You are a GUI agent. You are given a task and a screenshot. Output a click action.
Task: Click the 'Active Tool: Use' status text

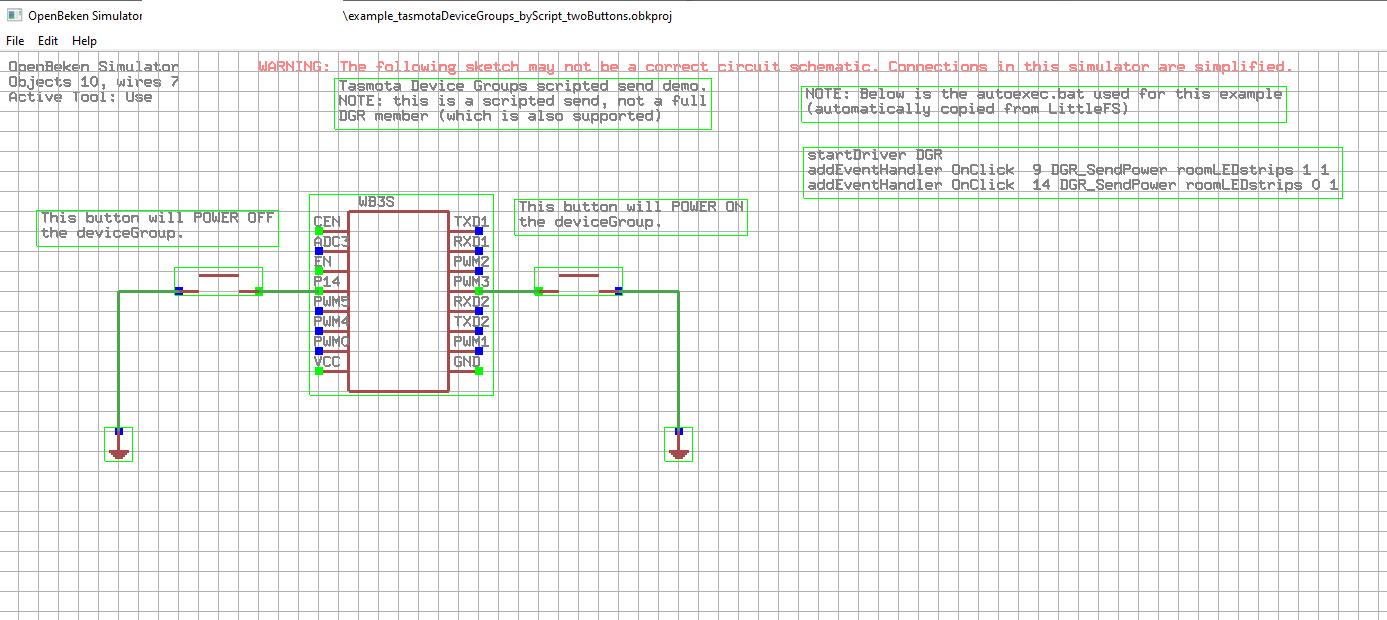[x=80, y=97]
